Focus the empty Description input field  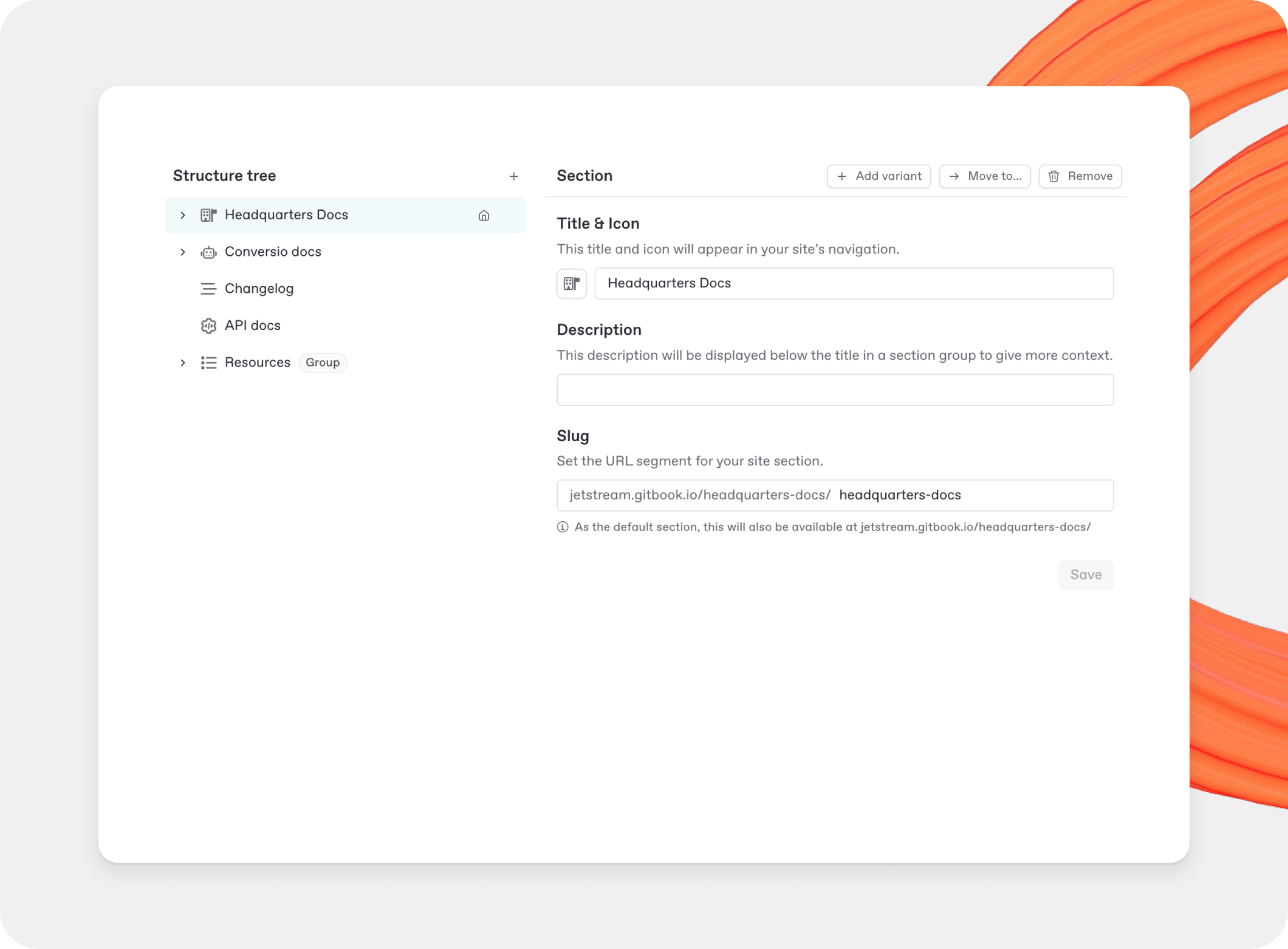(835, 390)
